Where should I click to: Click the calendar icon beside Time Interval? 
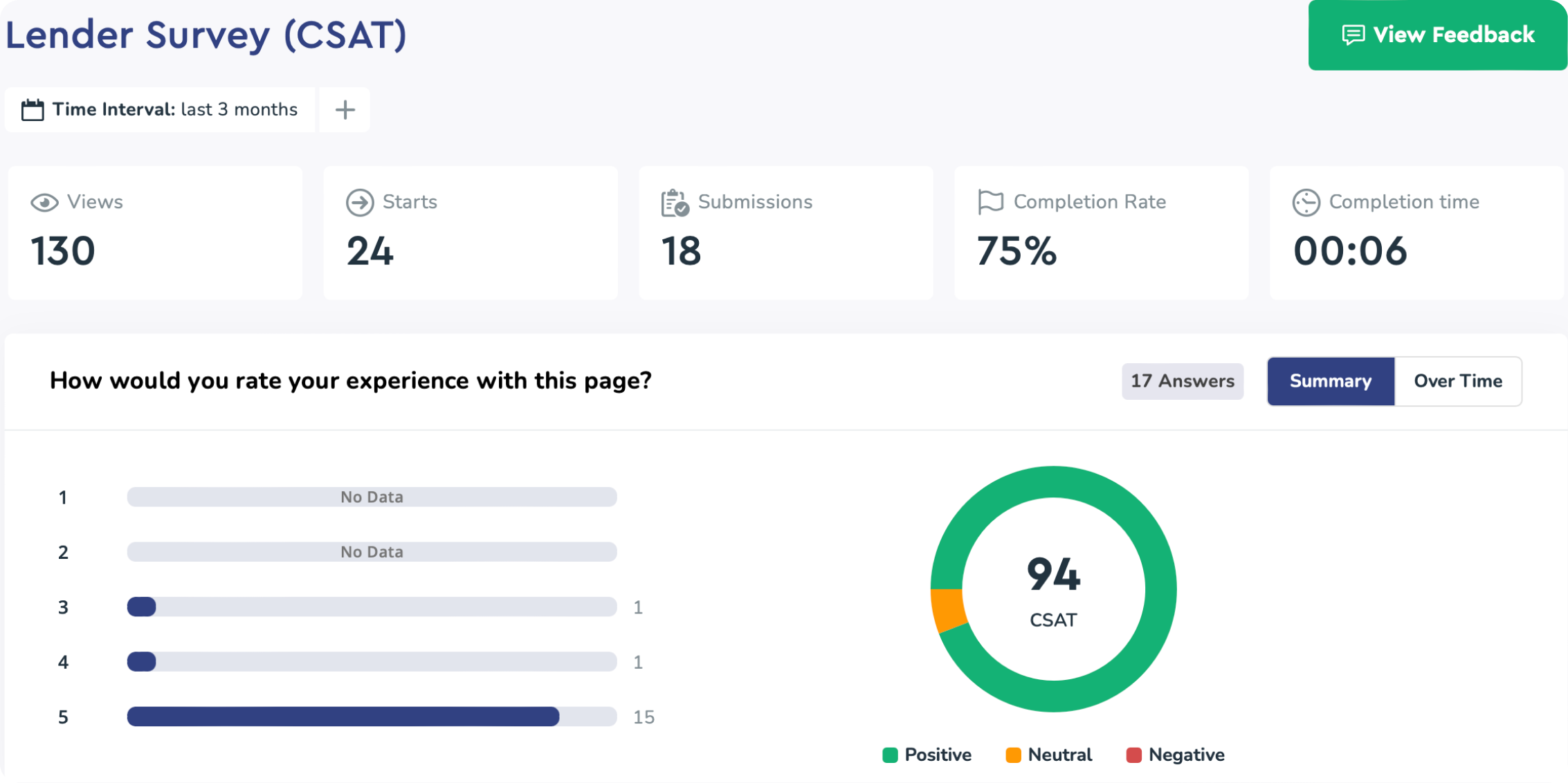pos(33,110)
